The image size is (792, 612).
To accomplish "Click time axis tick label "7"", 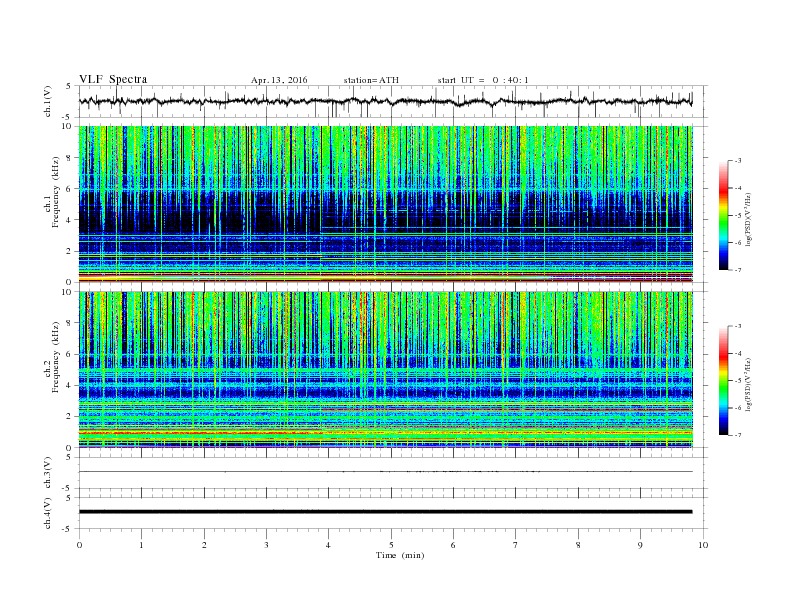I will point(516,545).
